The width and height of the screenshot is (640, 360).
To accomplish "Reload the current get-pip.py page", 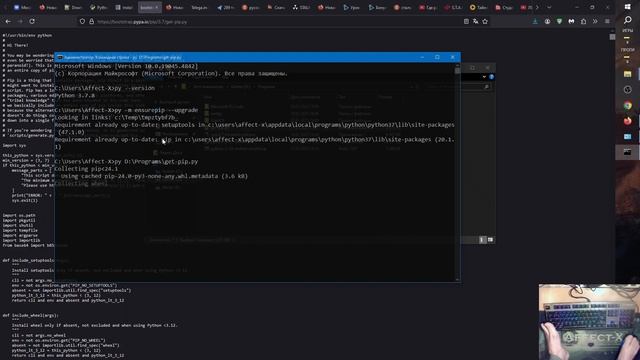I will click(x=32, y=21).
